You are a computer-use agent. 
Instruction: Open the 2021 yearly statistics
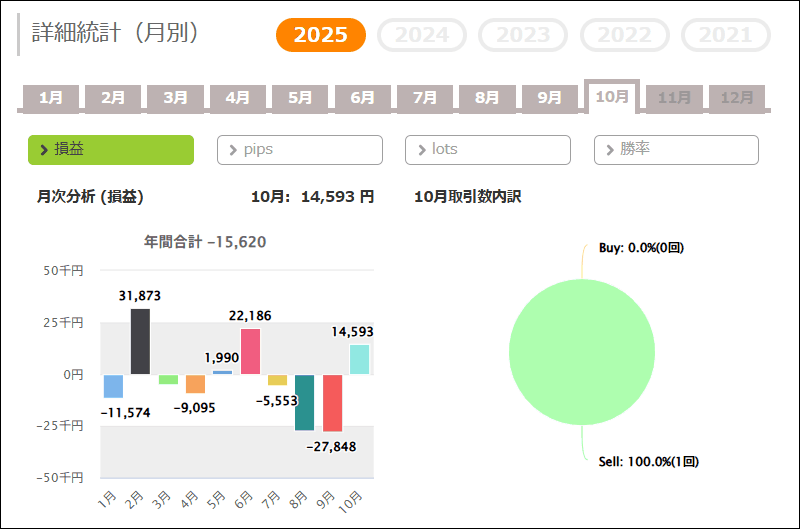725,35
